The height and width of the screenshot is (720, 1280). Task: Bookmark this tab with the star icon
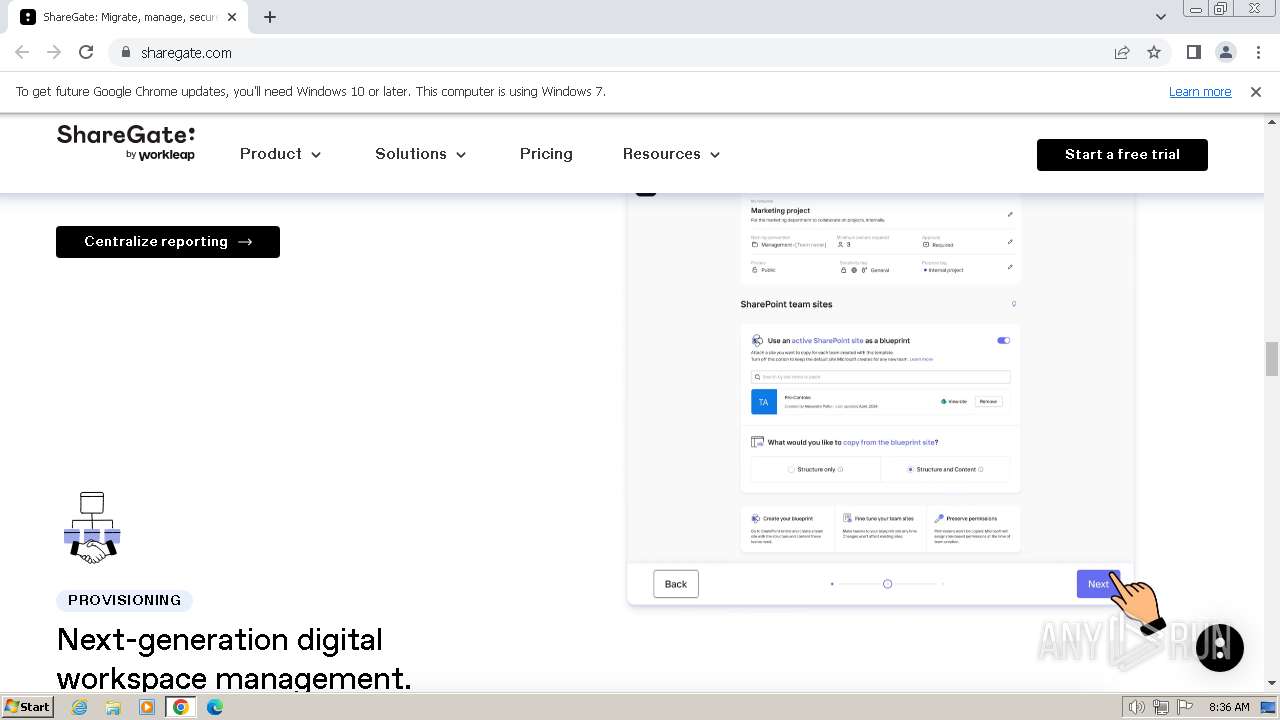pyautogui.click(x=1154, y=52)
